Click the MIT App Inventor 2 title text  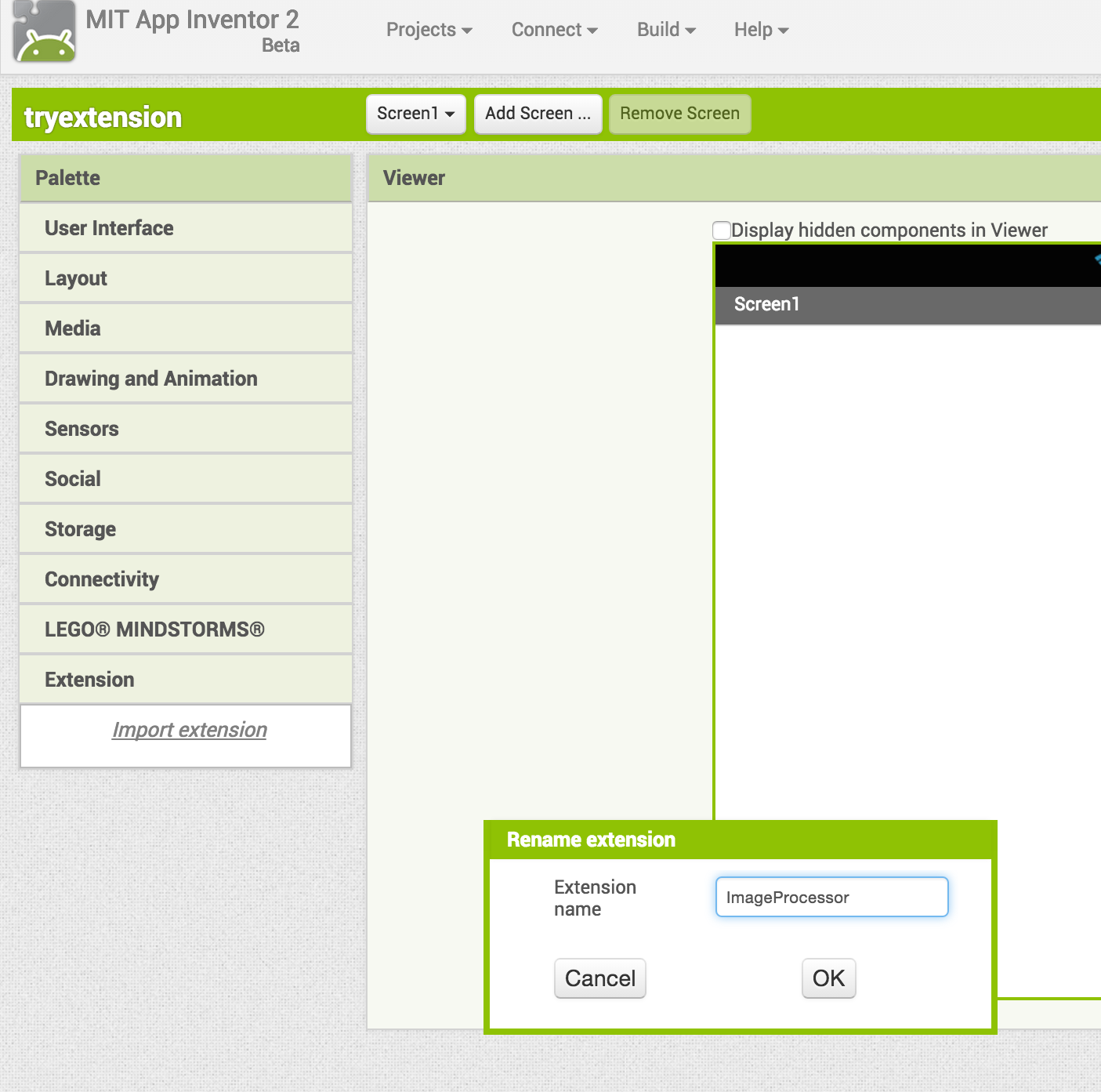click(x=192, y=20)
